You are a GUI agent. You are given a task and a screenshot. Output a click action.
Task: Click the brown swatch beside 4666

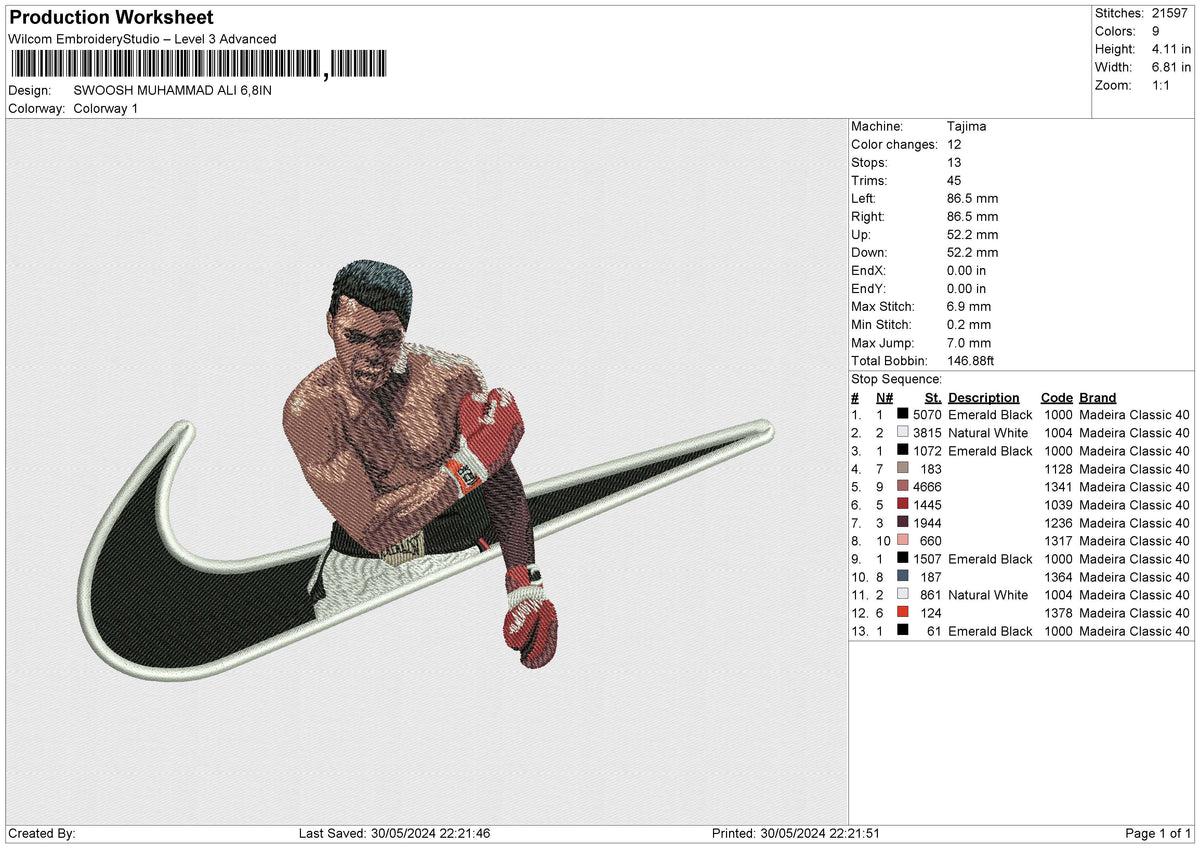pos(903,487)
